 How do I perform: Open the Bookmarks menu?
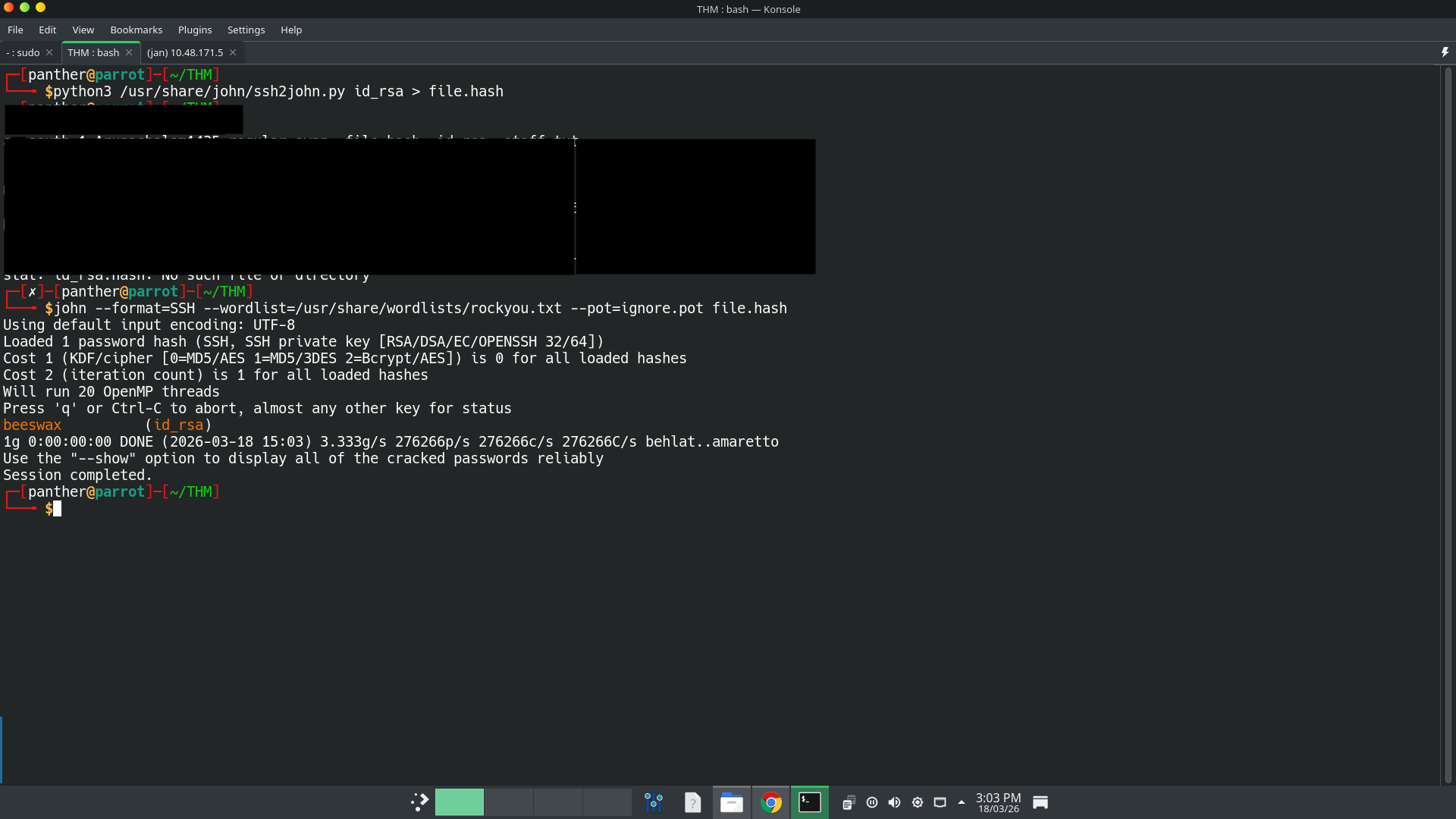point(136,30)
